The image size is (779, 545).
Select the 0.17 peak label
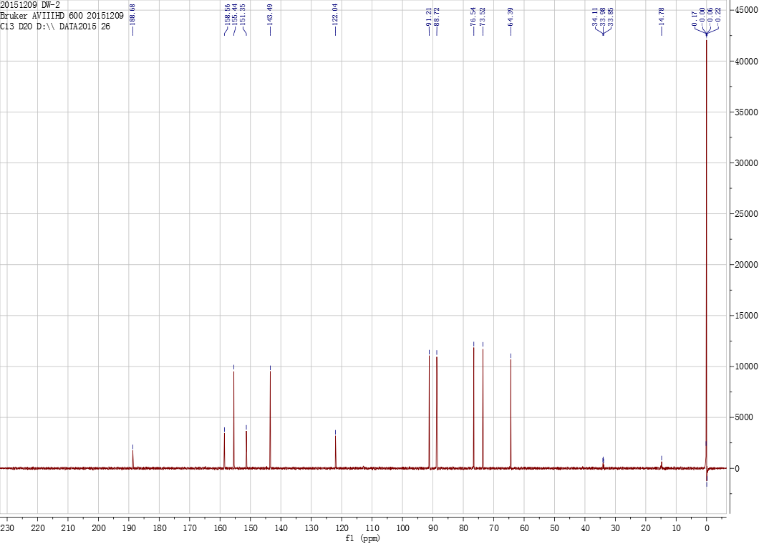tap(695, 18)
